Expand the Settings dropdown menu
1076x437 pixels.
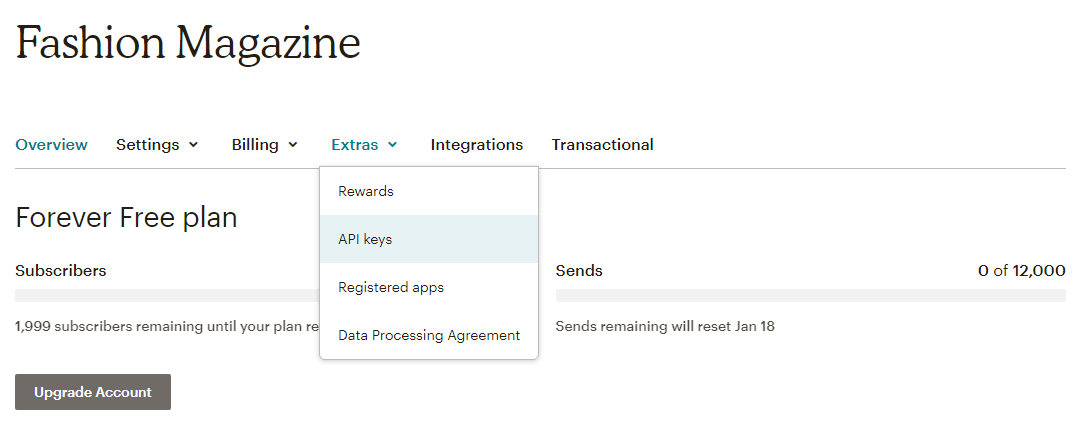point(157,145)
